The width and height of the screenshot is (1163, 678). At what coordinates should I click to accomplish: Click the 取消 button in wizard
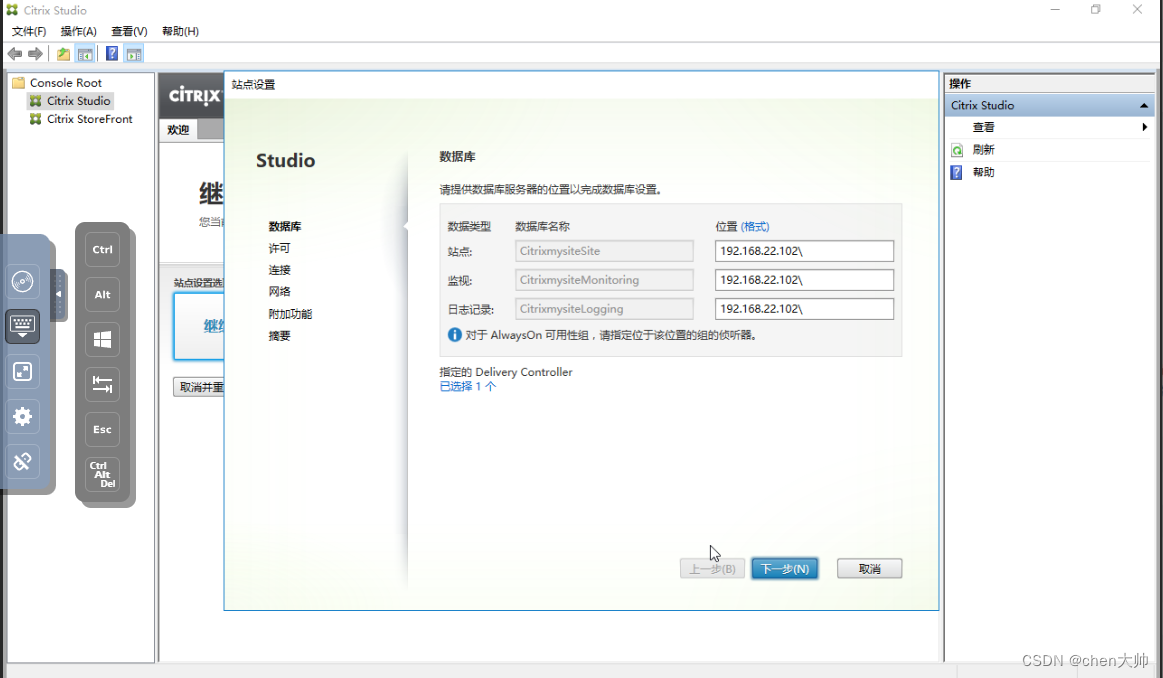pos(869,569)
